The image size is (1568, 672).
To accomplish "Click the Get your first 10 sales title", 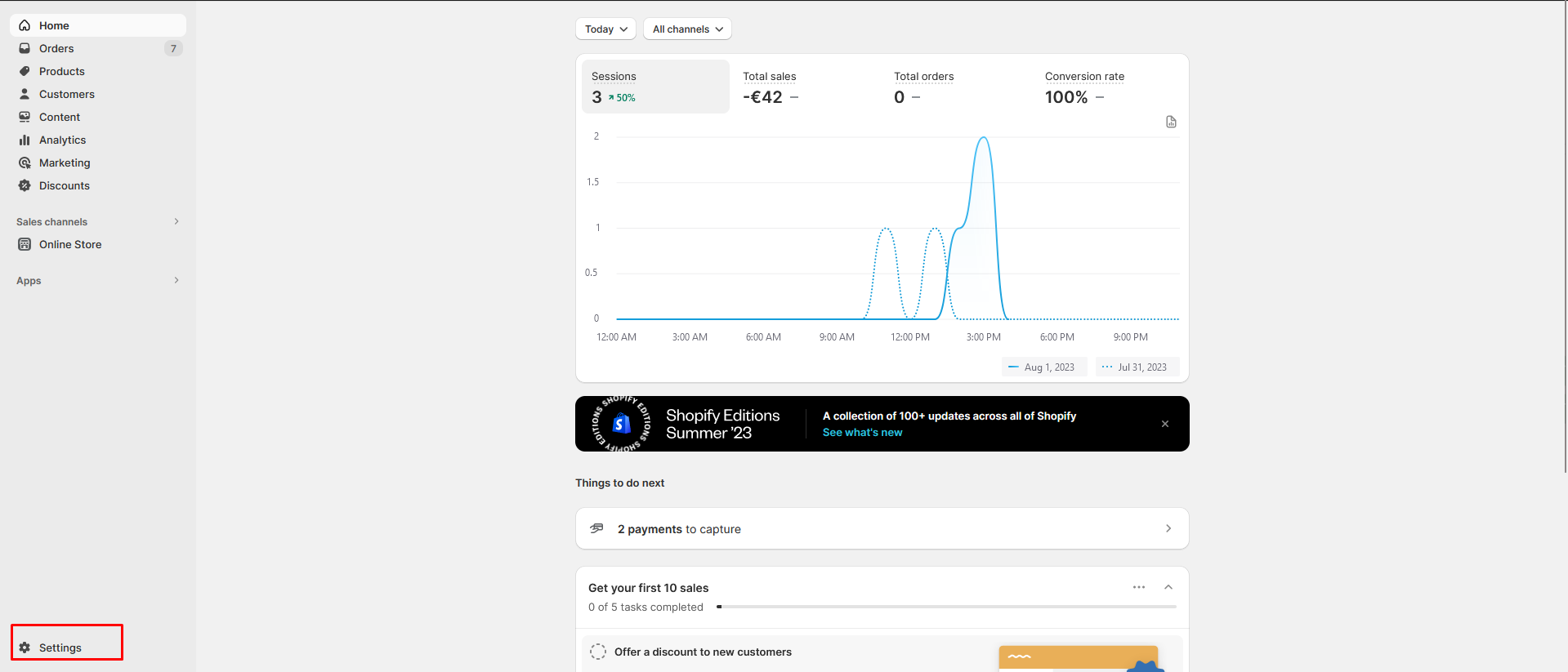I will [x=648, y=588].
